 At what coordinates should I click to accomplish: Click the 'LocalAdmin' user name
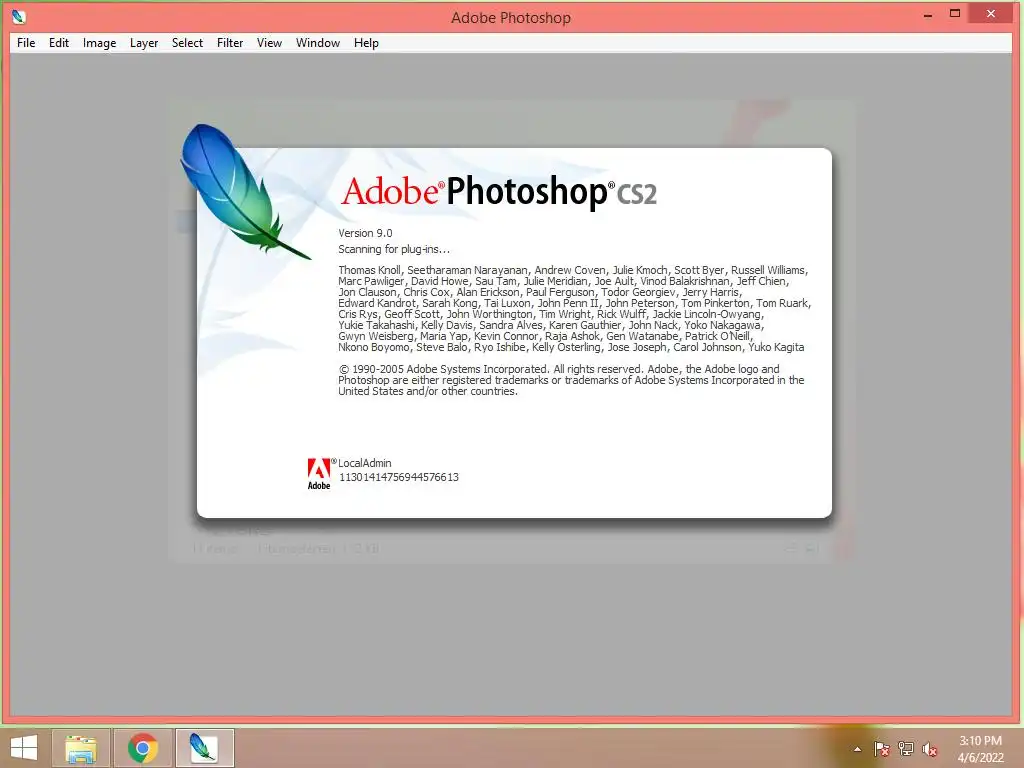[364, 463]
